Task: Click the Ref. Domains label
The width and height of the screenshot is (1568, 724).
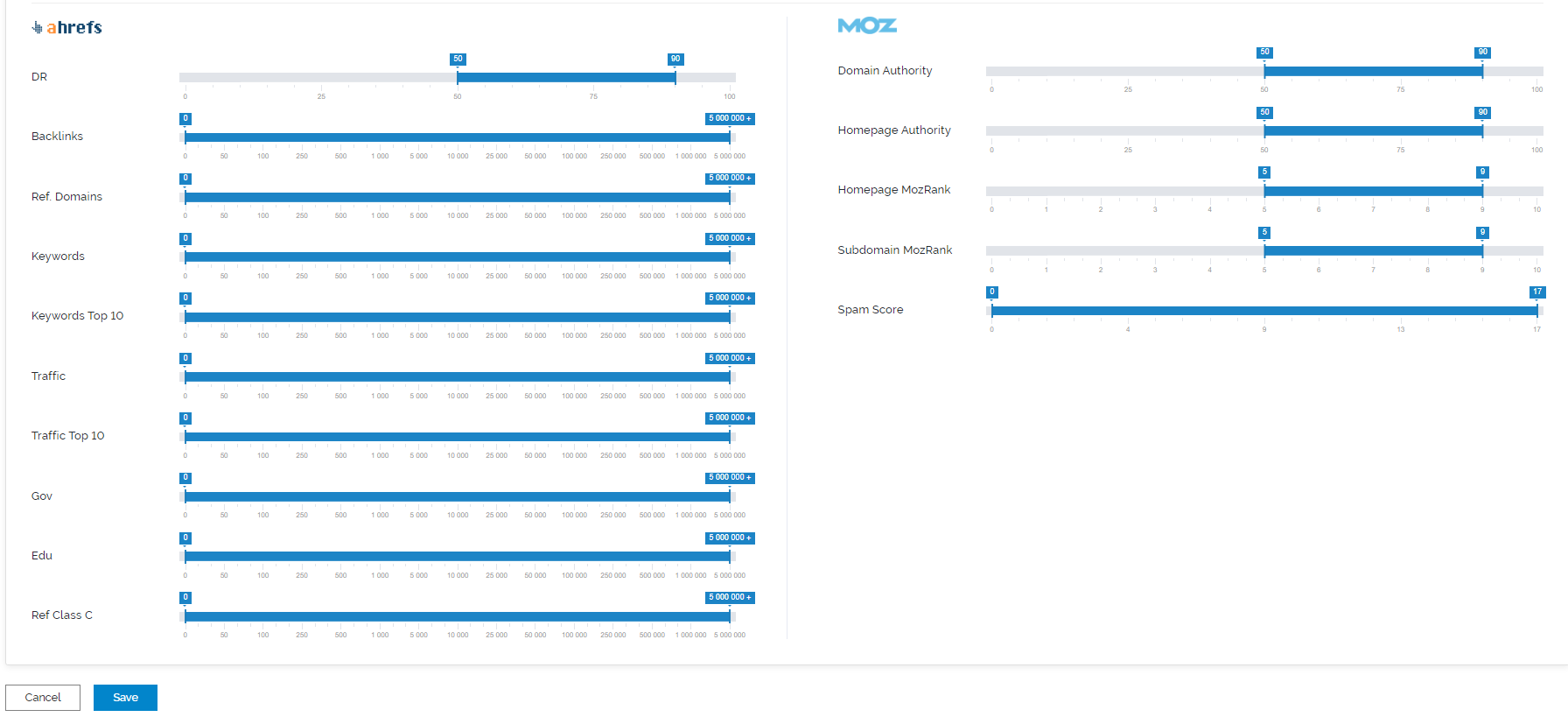Action: tap(66, 196)
